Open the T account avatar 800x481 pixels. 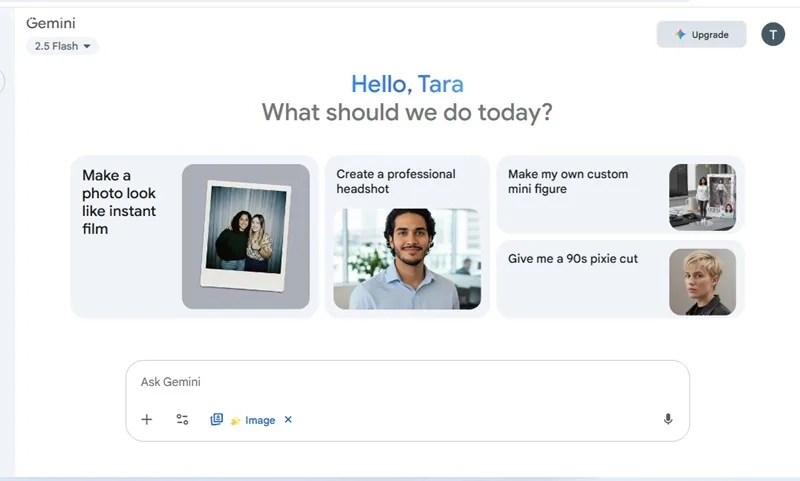point(773,34)
